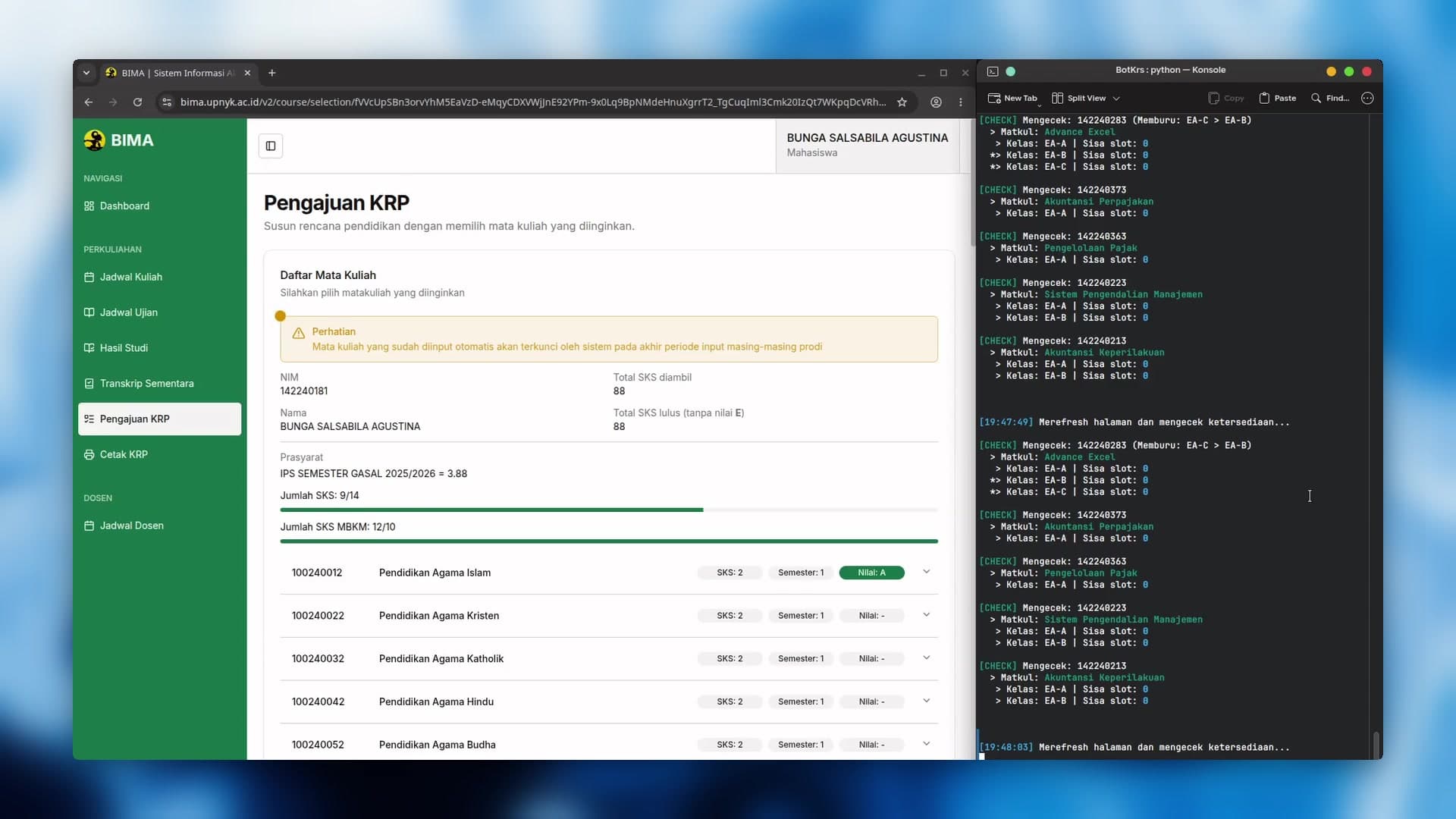1456x819 pixels.
Task: Click the Jumlah SKS MBKM progress bar
Action: tap(609, 541)
